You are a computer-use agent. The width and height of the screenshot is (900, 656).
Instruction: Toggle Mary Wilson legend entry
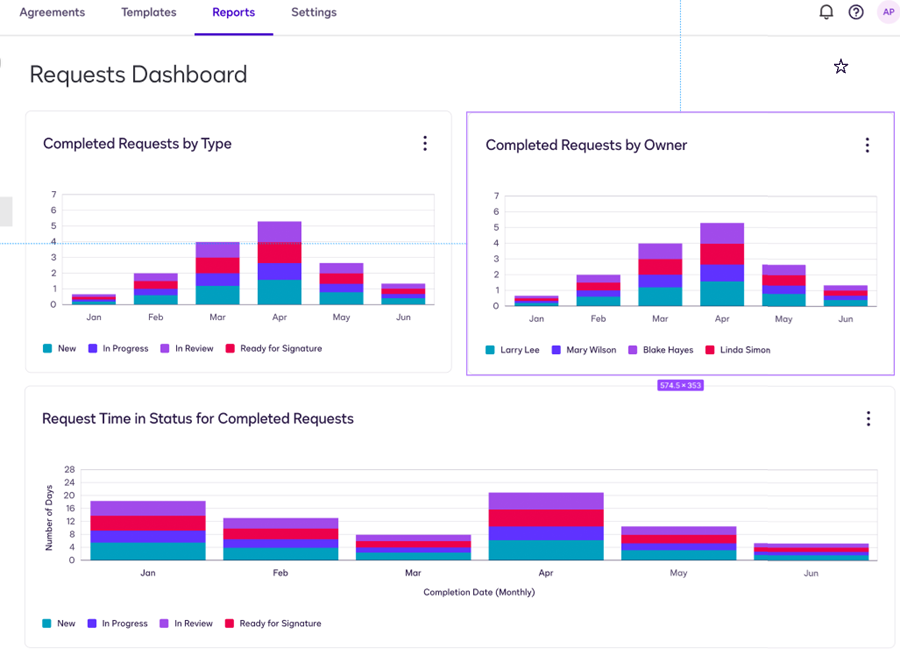(x=584, y=350)
